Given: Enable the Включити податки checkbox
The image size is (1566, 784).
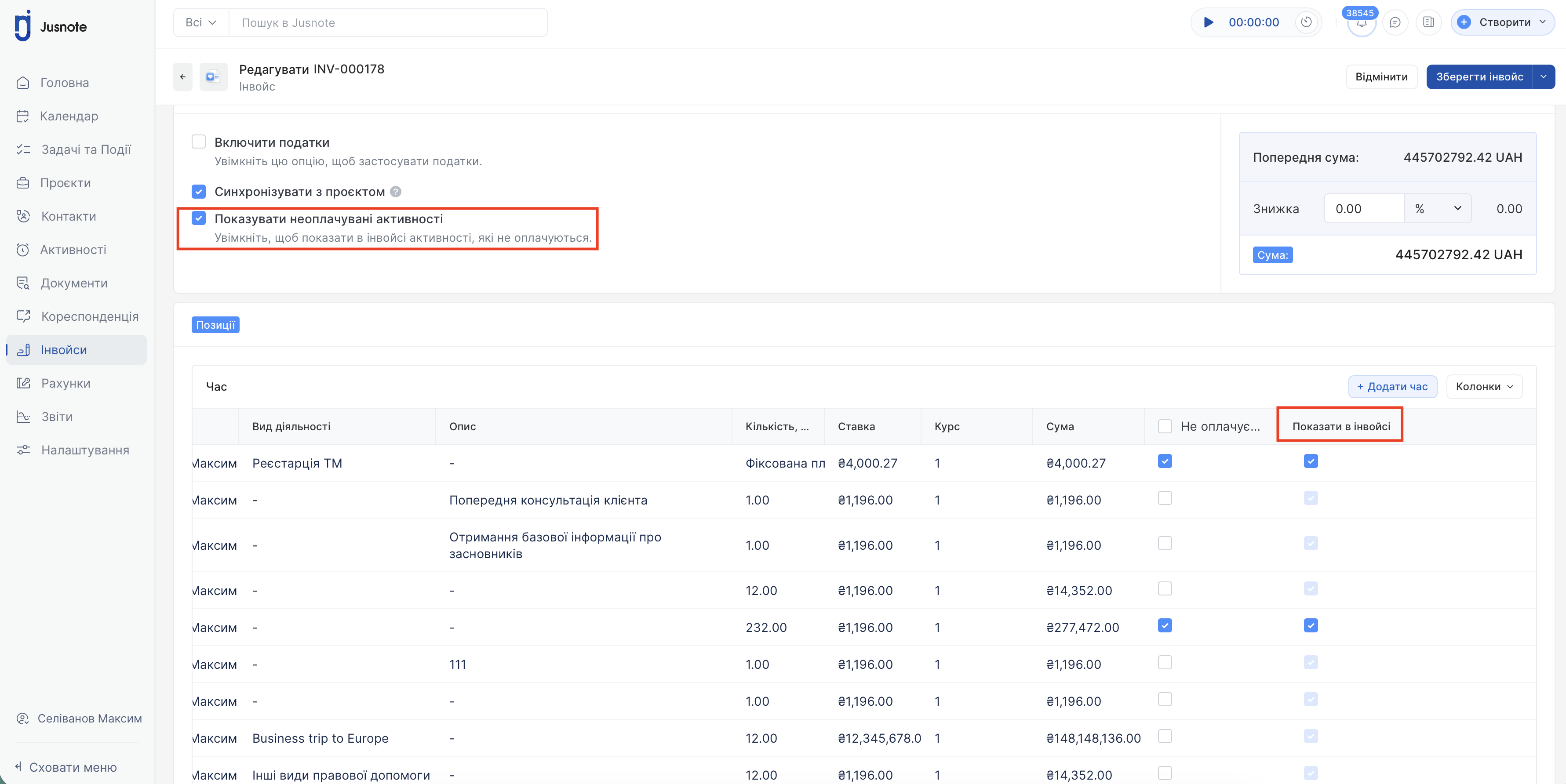Looking at the screenshot, I should (x=199, y=142).
